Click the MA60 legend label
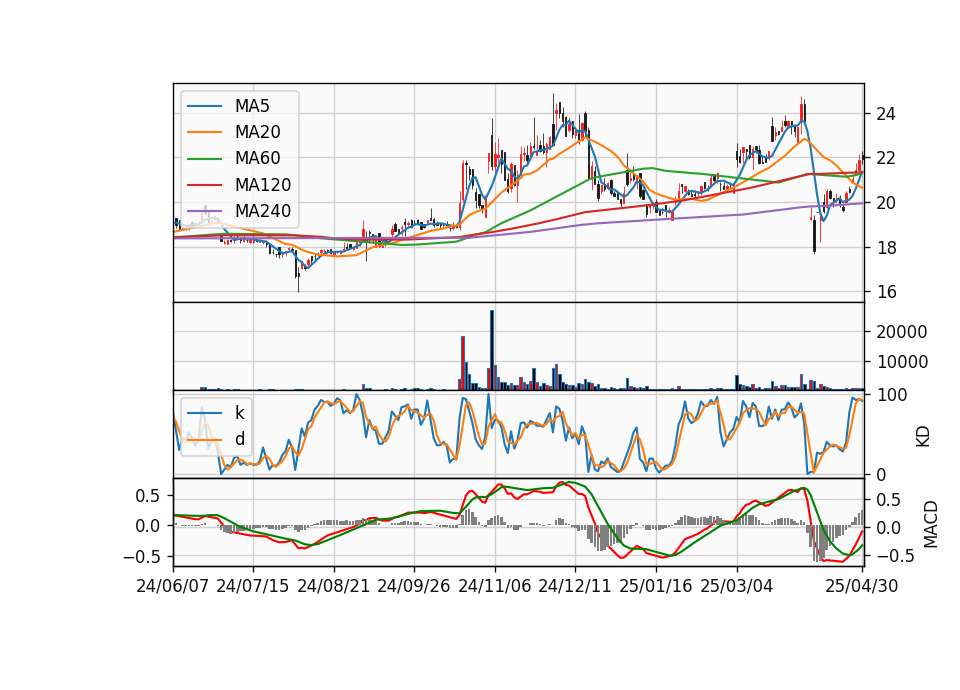 (x=257, y=159)
